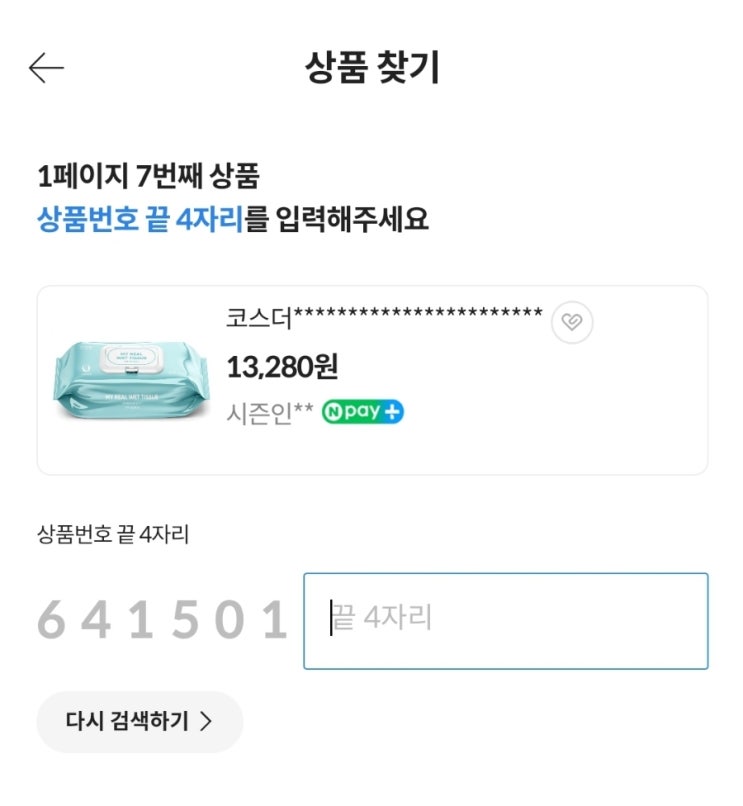Open the masked 코스더 product name
Viewport: 743px width, 806px height.
[x=384, y=317]
